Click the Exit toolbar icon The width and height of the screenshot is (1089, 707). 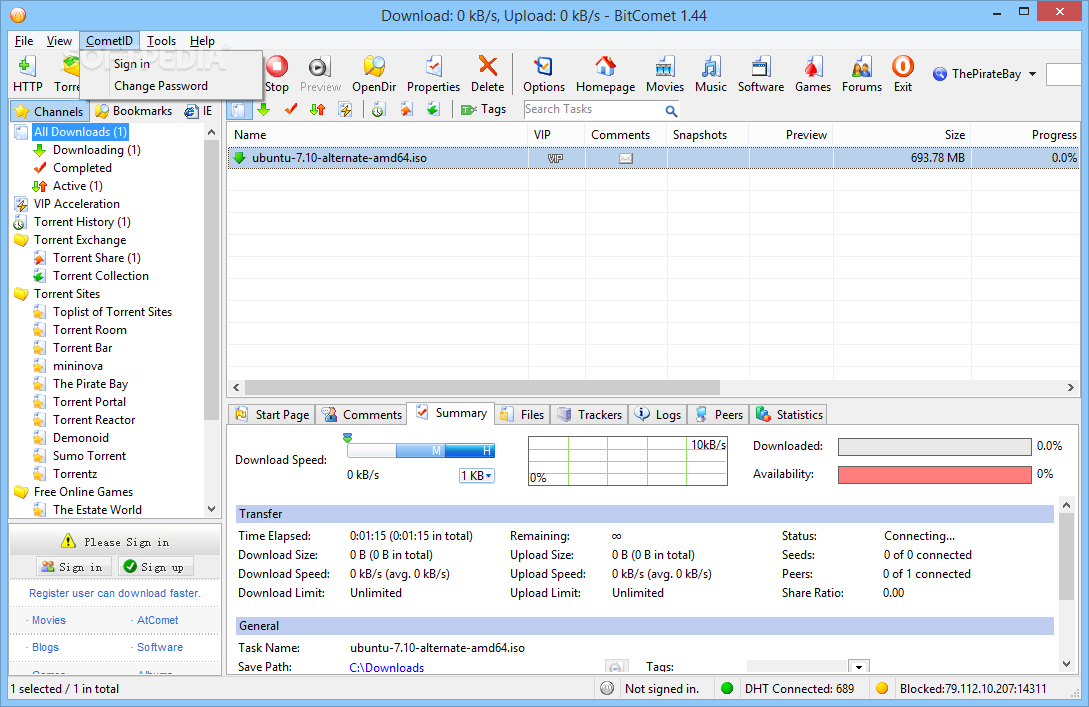pyautogui.click(x=903, y=74)
